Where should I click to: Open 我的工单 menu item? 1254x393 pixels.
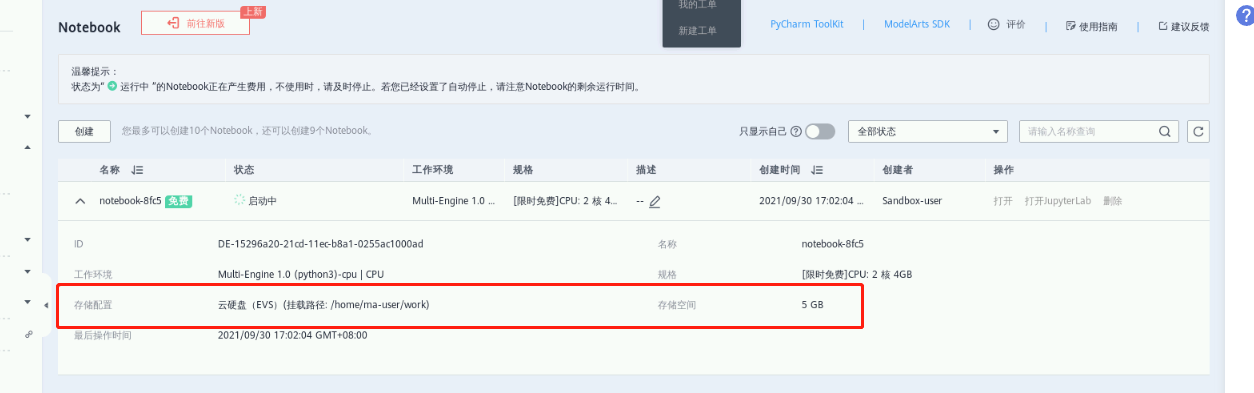(697, 5)
